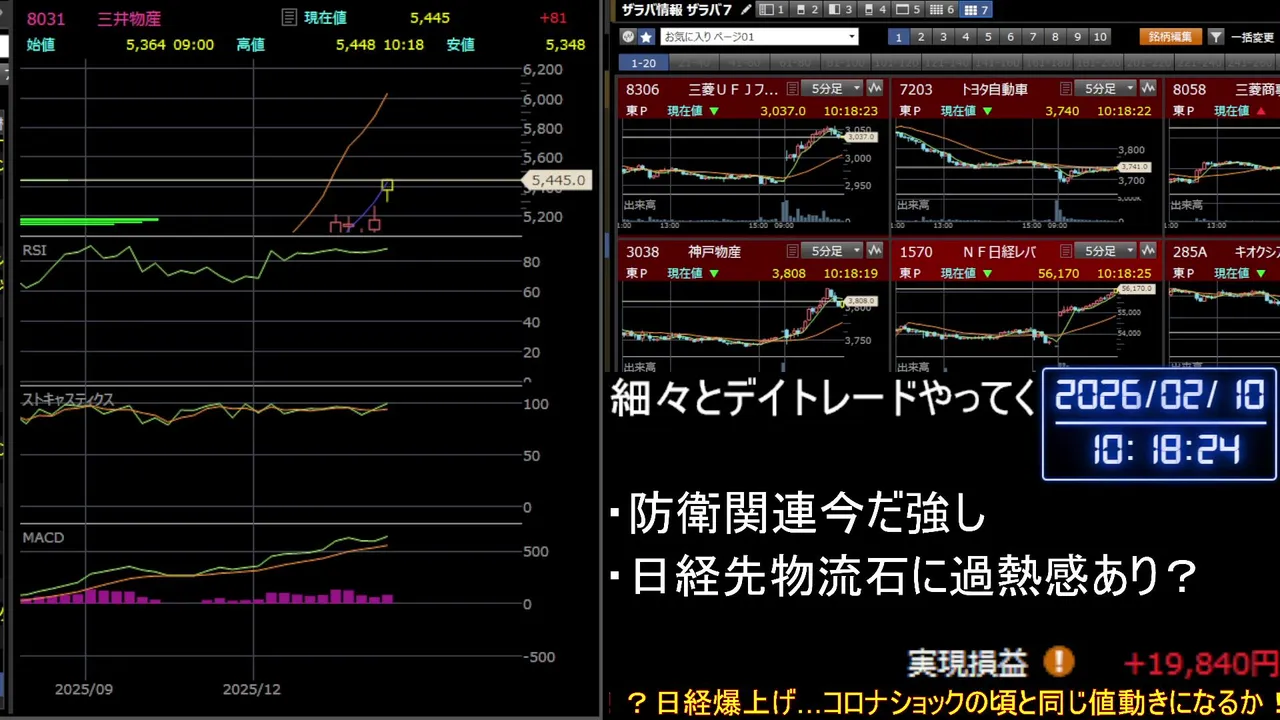Switch to panel layout 3
Viewport: 1280px width, 720px height.
840,10
